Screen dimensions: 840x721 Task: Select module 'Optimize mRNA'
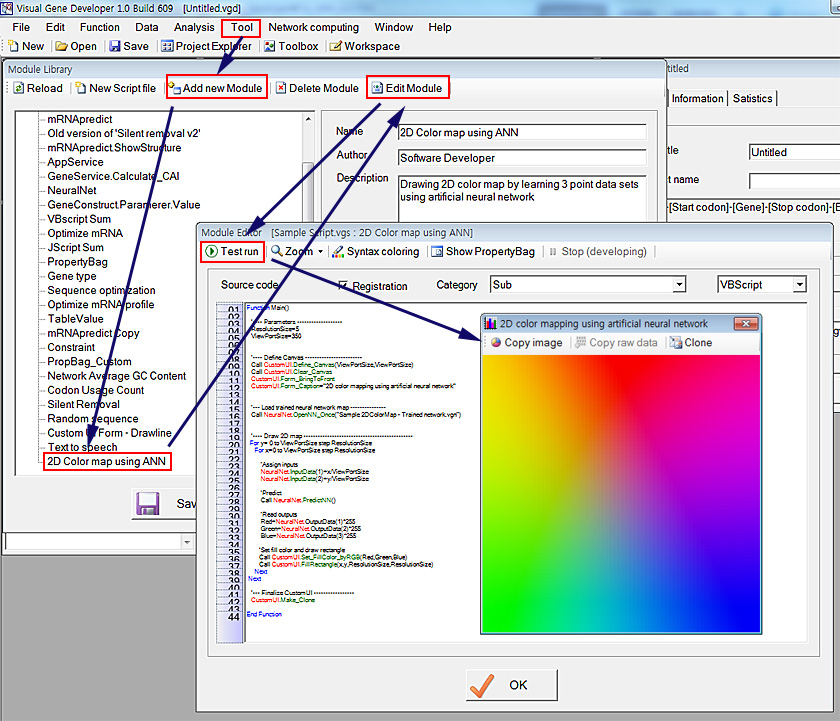coord(85,233)
